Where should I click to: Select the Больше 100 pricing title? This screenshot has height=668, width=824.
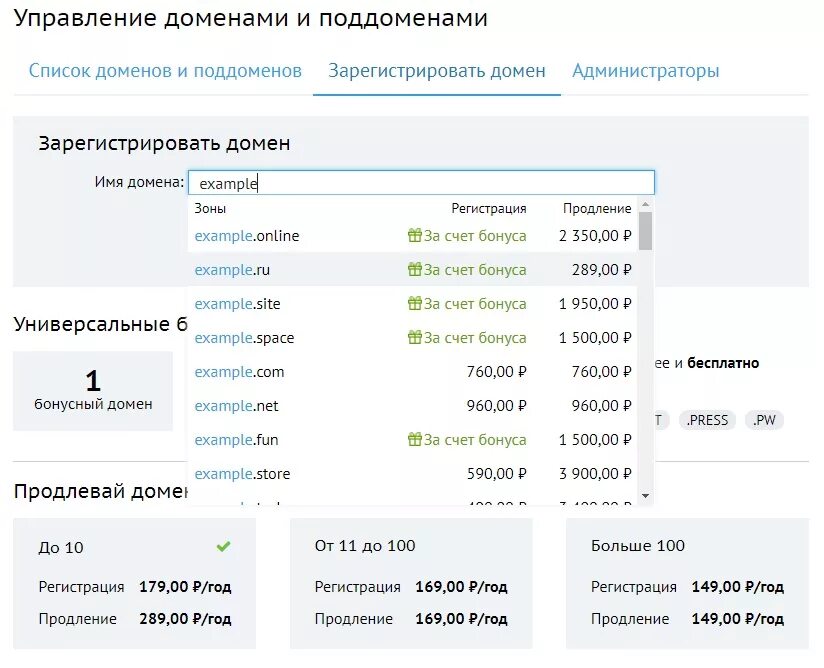tap(638, 546)
